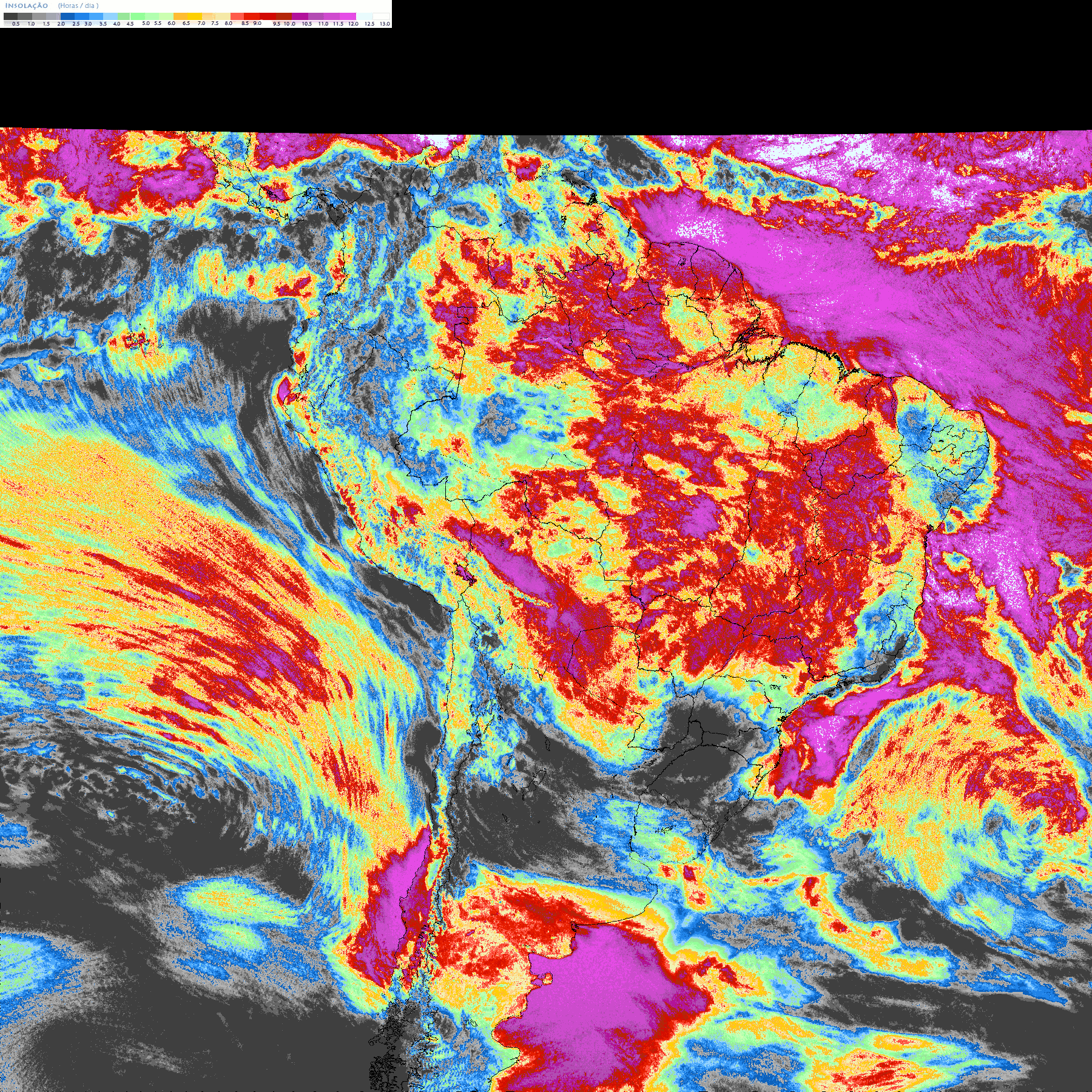Image resolution: width=1092 pixels, height=1092 pixels.
Task: Select the darkest gray swatch above 0.5
Action: 10,16
